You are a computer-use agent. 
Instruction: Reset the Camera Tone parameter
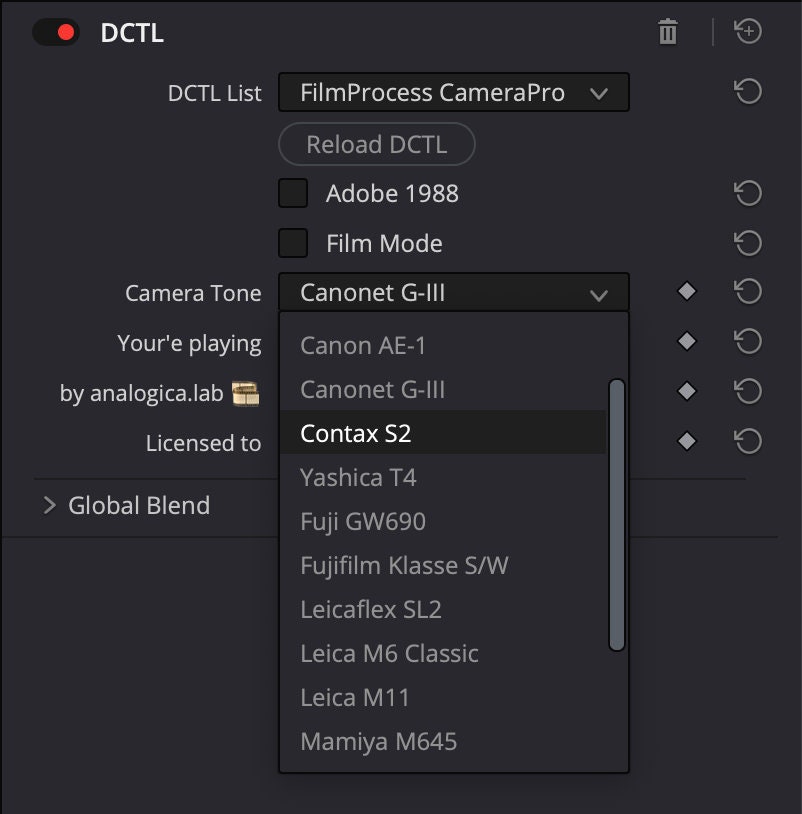point(748,291)
